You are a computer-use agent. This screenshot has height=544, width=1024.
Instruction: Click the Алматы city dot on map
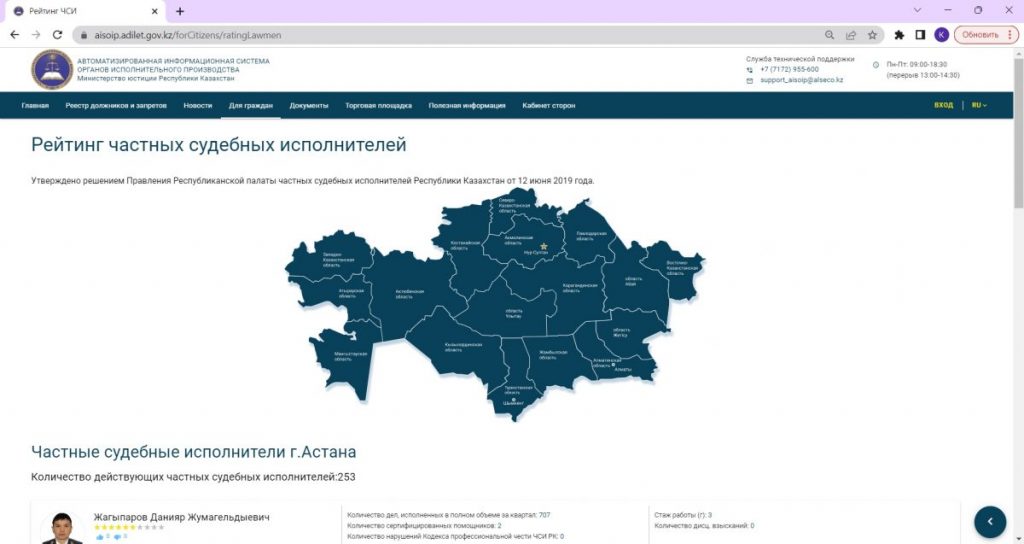pos(613,364)
